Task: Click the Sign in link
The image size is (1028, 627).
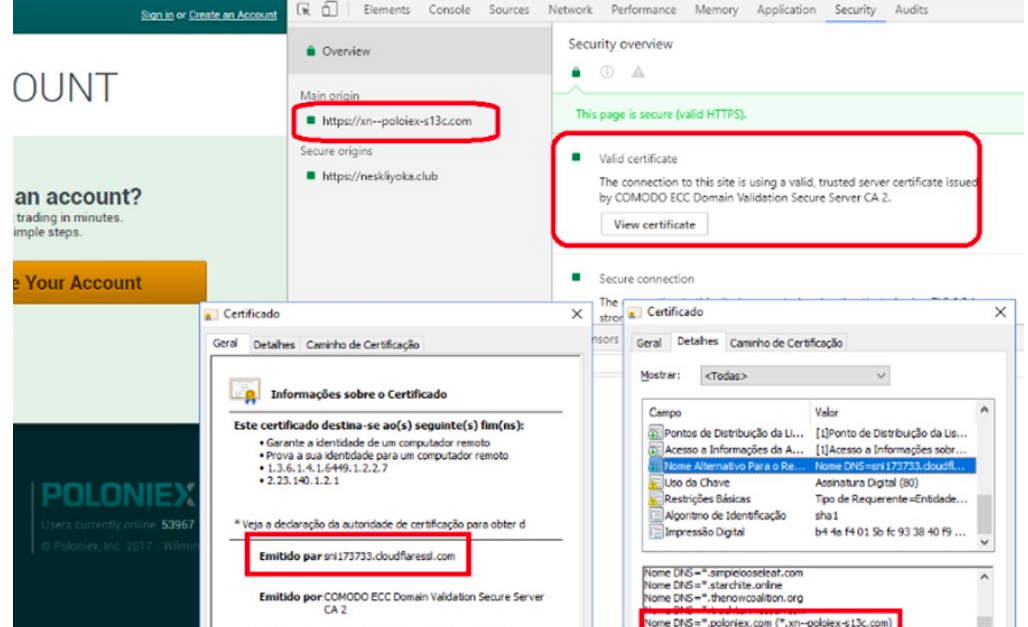Action: coord(157,14)
